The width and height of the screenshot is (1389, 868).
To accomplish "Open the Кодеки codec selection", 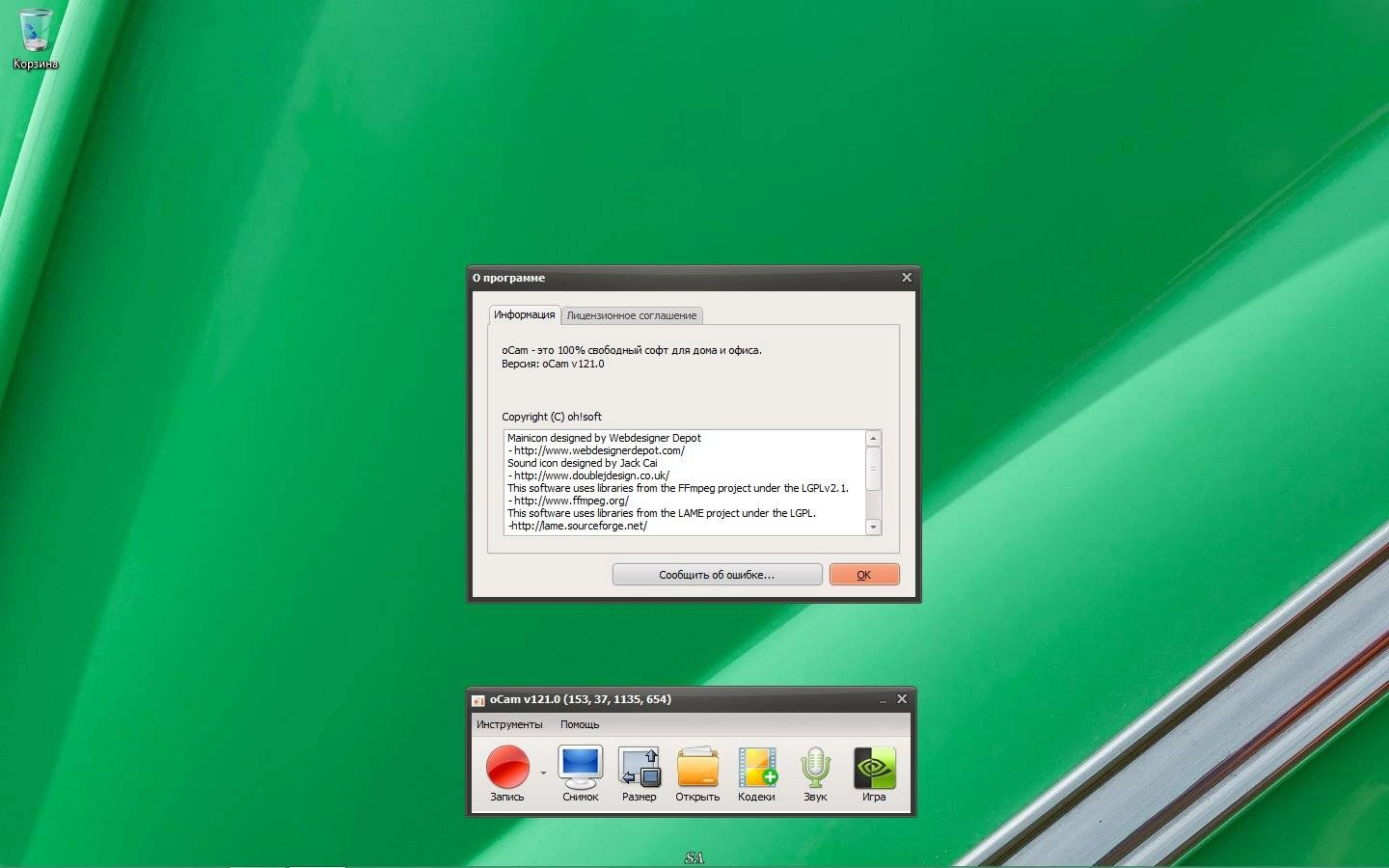I will click(x=756, y=773).
